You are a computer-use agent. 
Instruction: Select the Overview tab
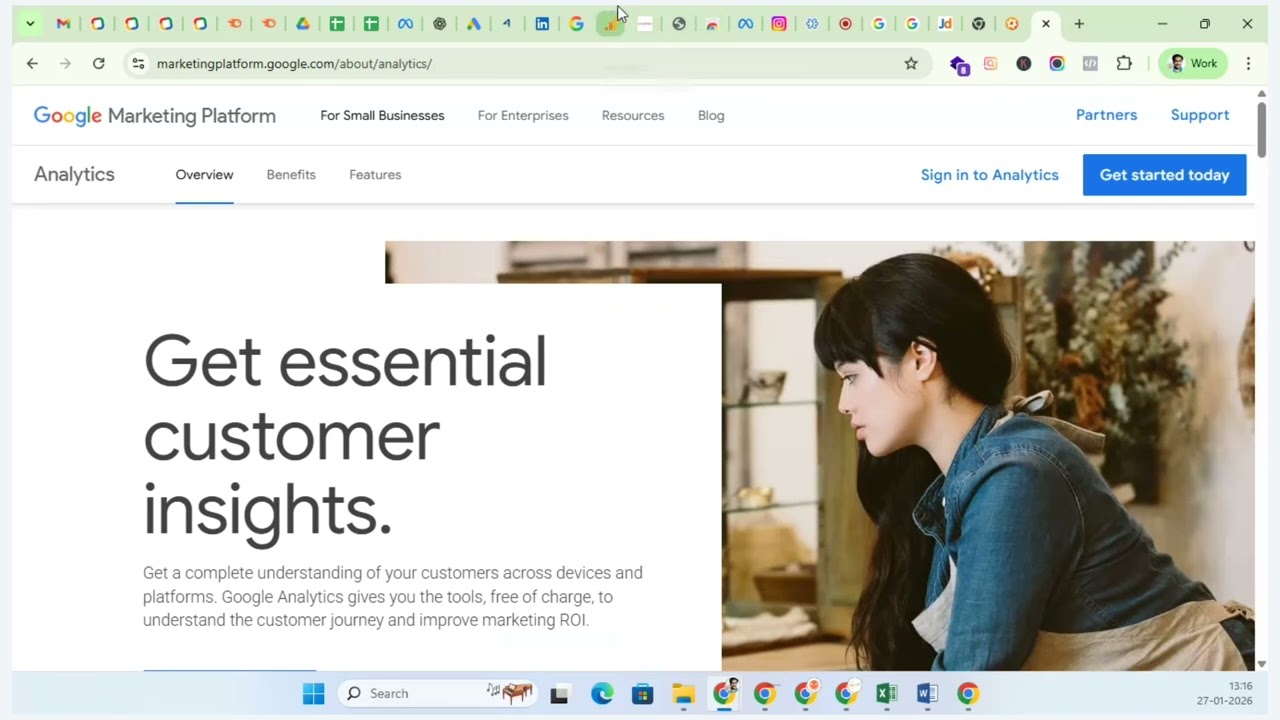[x=204, y=174]
